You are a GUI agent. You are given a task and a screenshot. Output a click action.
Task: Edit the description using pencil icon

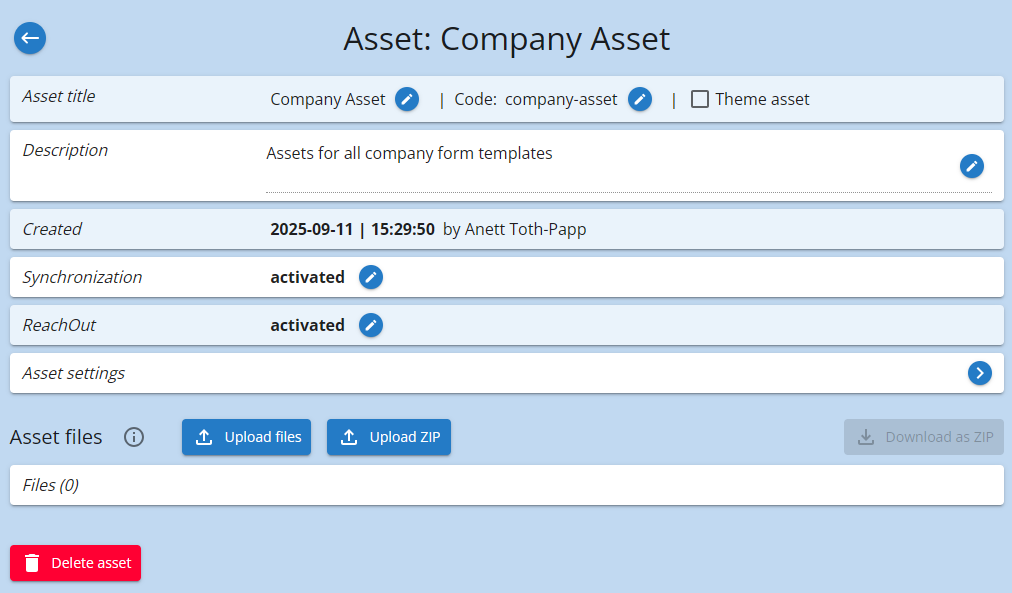(x=972, y=166)
